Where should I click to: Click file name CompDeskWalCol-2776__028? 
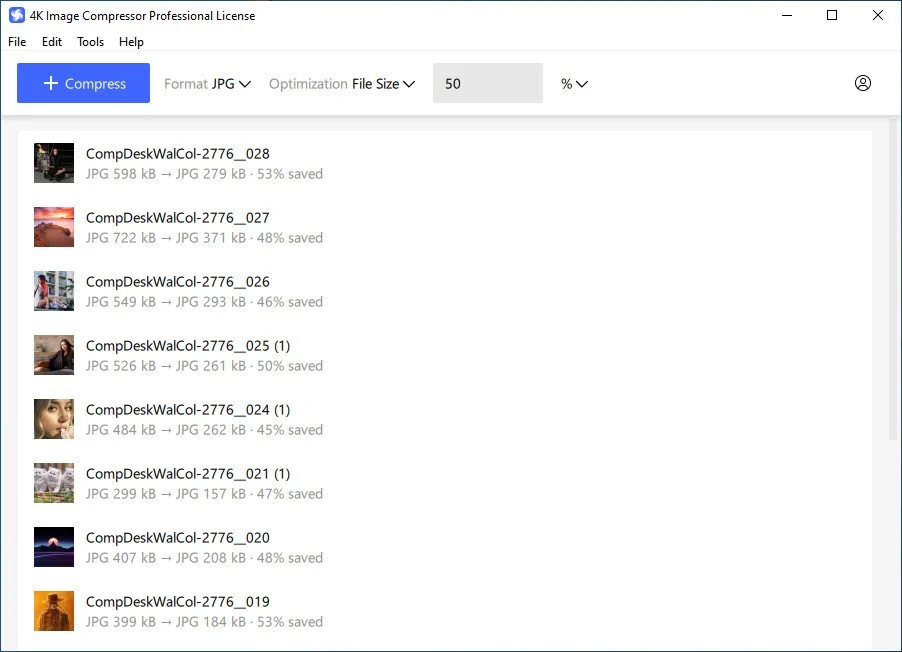tap(178, 154)
